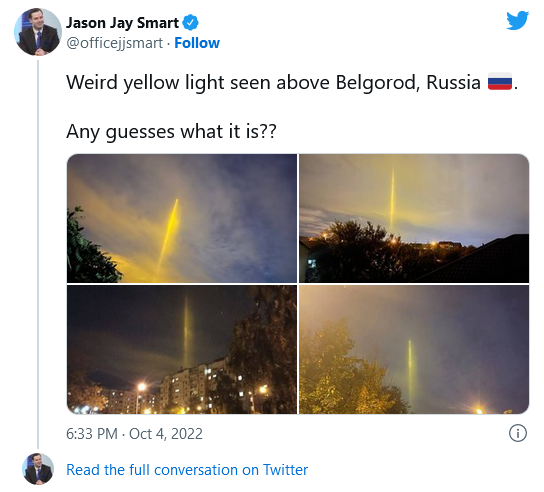Open the top-left slanted yellow beam photo
This screenshot has height=492, width=544.
182,218
